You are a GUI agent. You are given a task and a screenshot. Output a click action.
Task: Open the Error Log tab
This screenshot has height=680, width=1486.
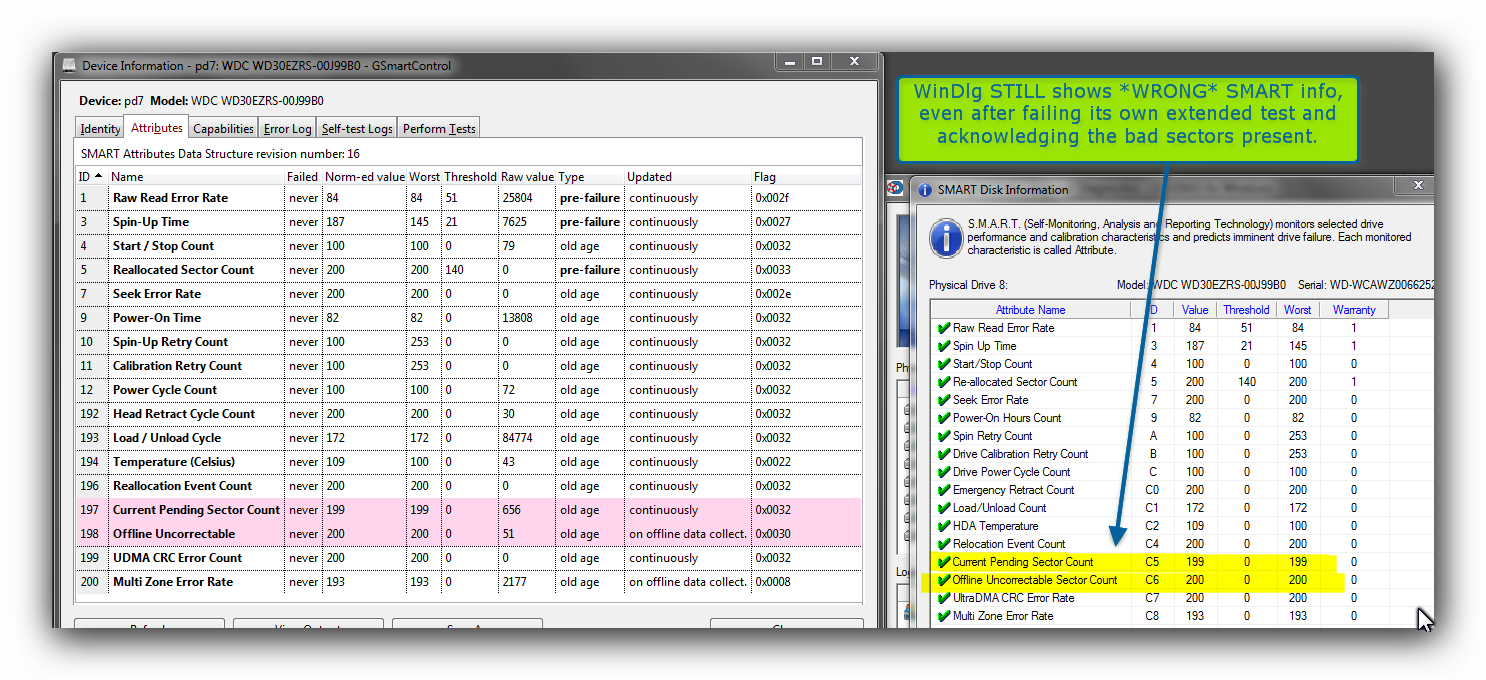click(288, 128)
